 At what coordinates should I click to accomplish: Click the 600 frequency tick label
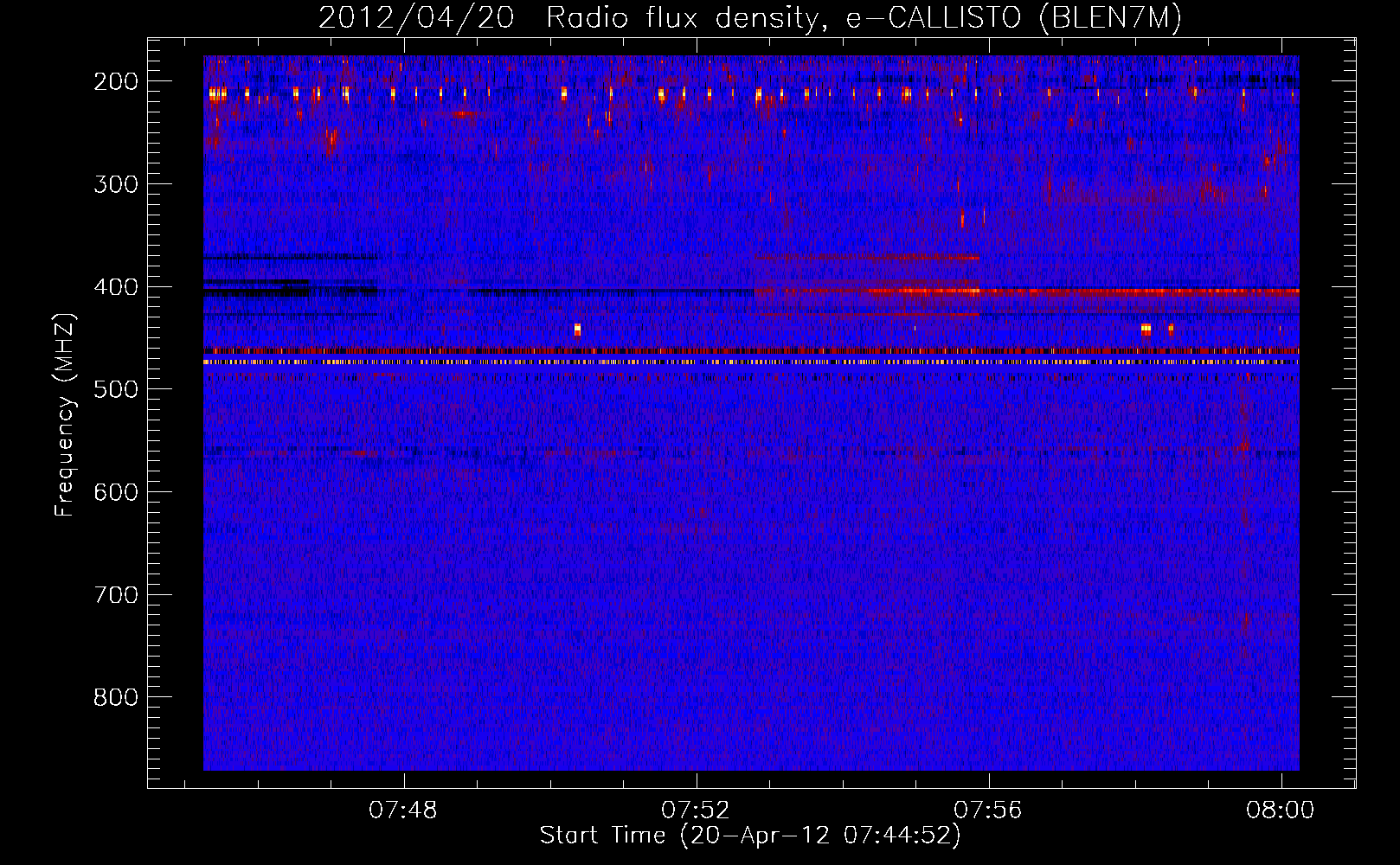[115, 492]
